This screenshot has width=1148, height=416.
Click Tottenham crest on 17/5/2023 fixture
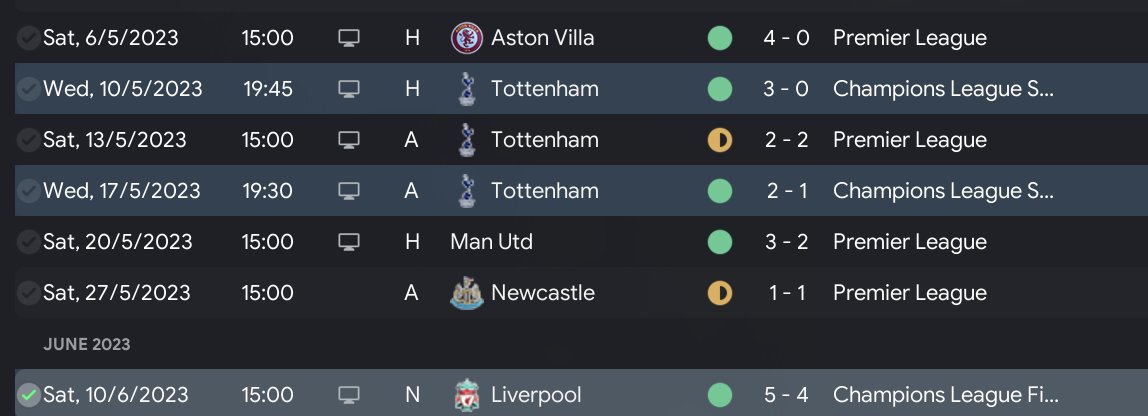(465, 191)
